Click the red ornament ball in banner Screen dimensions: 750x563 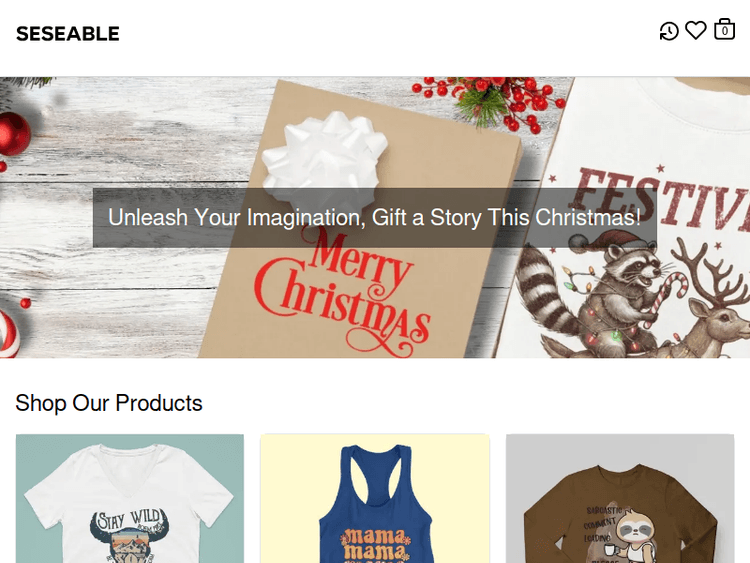point(12,133)
